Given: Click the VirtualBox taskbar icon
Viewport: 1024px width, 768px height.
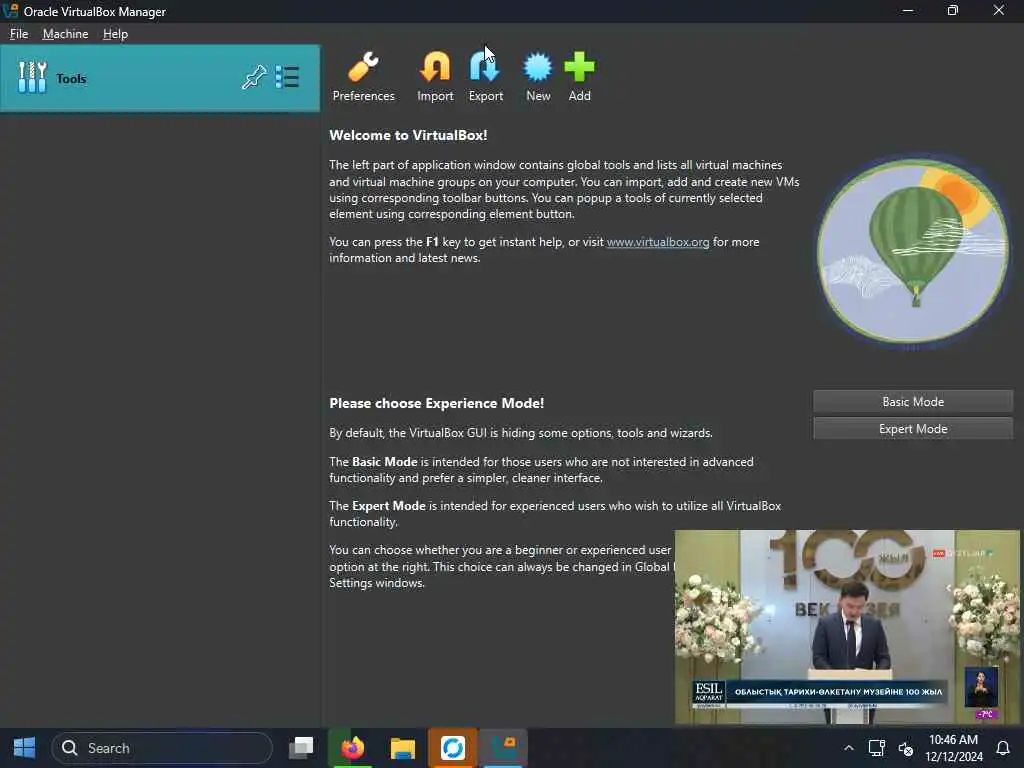Looking at the screenshot, I should 504,748.
